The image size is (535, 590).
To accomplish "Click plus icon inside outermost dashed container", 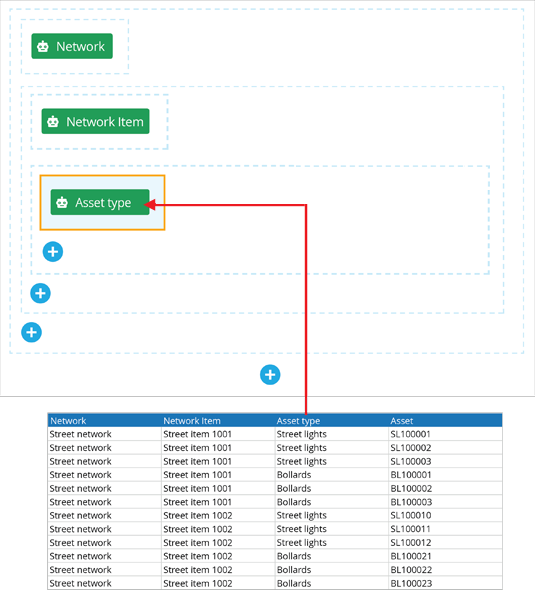I will [31, 332].
